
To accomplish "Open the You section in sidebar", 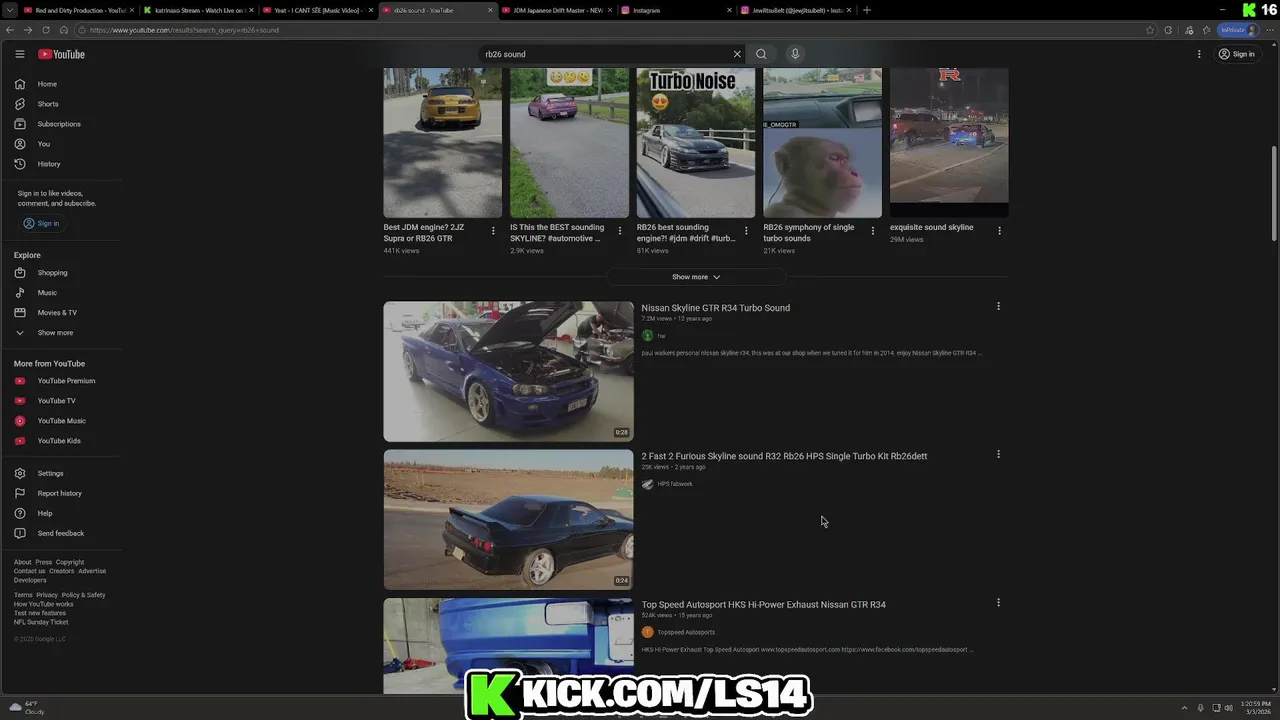I will coord(43,144).
